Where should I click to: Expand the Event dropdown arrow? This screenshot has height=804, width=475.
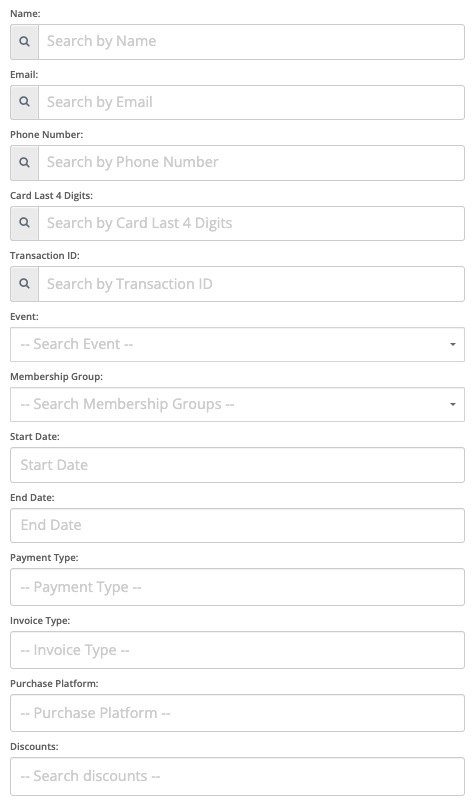pyautogui.click(x=452, y=344)
